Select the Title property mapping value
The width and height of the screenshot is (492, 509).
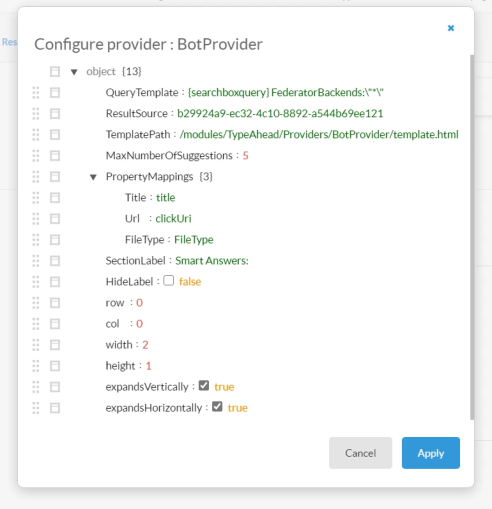[x=166, y=198]
